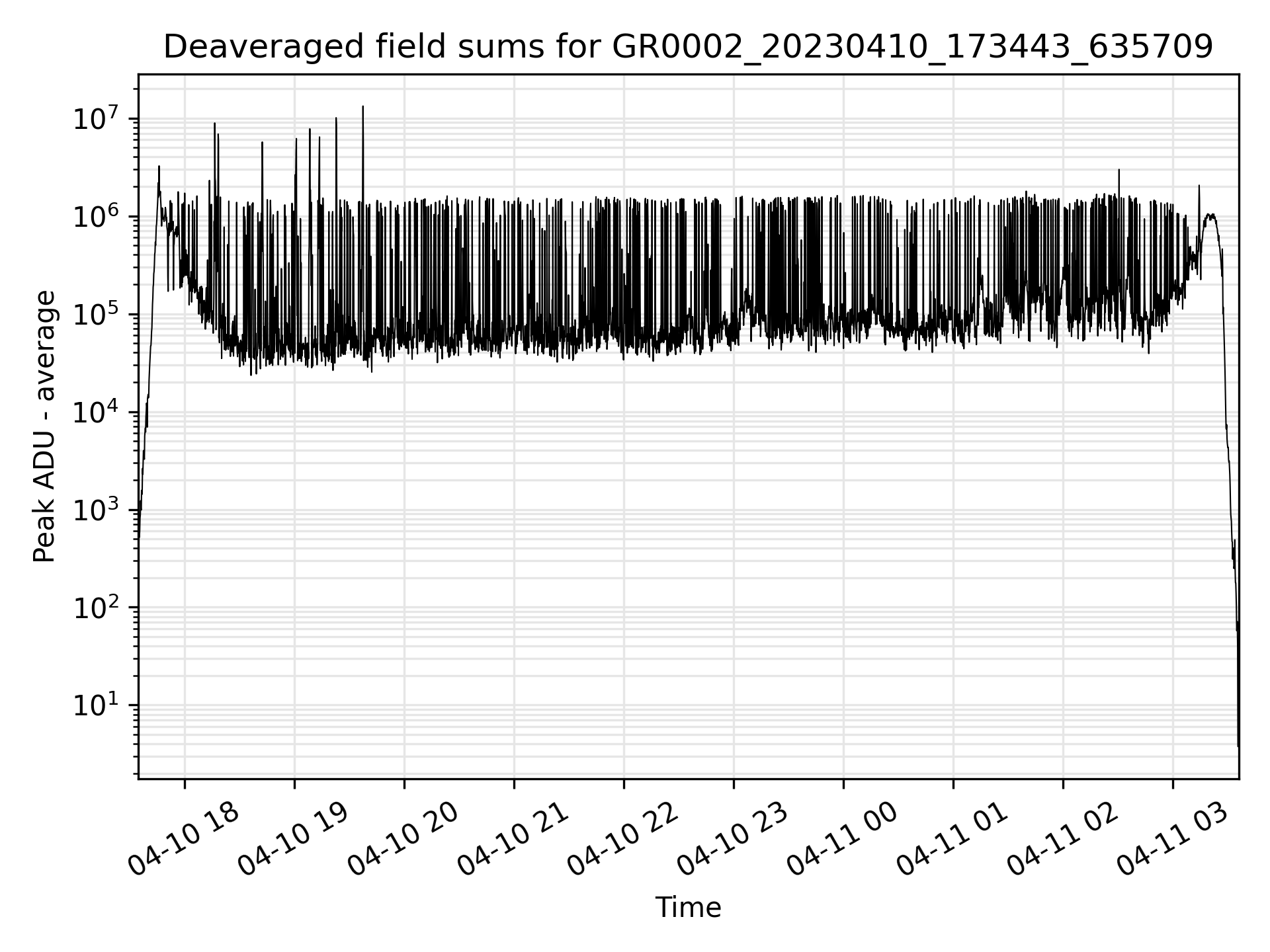Click the x tick label '04-10 22'
This screenshot has height=952, width=1270.
pos(622,839)
